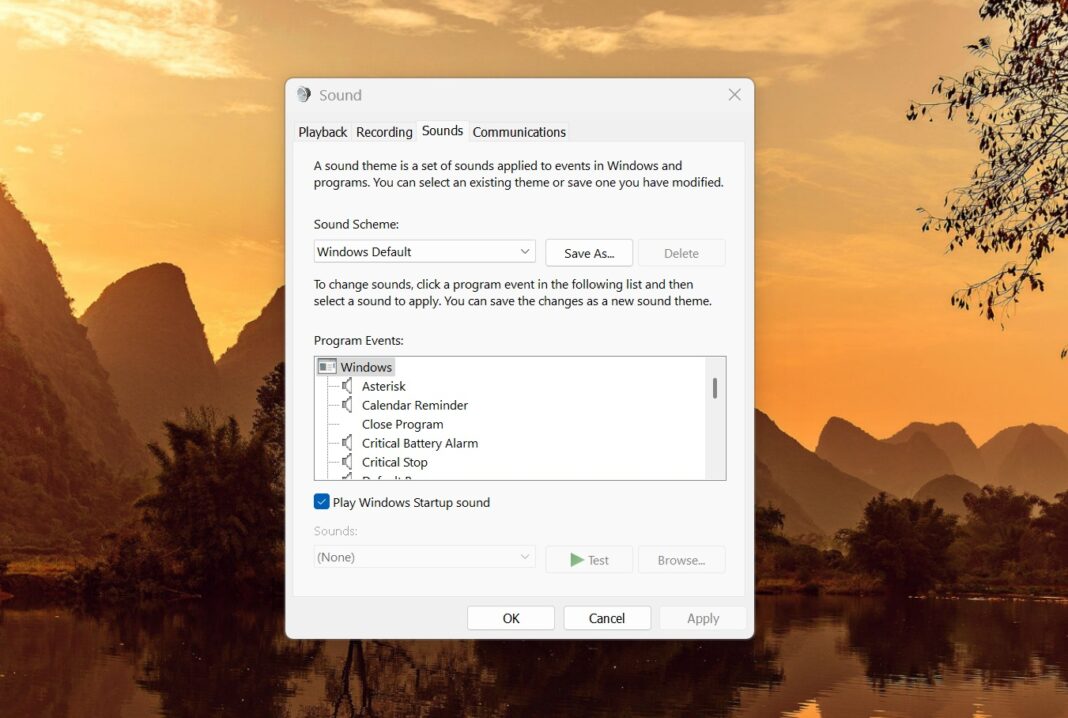
Task: Open the Recording tab
Action: point(384,131)
